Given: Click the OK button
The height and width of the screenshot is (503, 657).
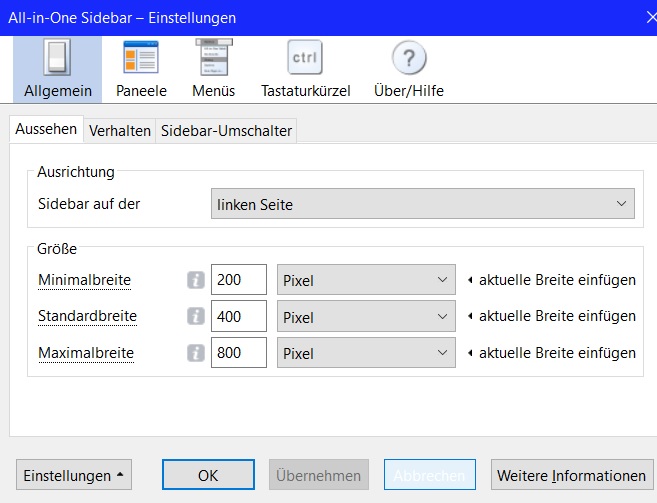Looking at the screenshot, I should tap(208, 475).
